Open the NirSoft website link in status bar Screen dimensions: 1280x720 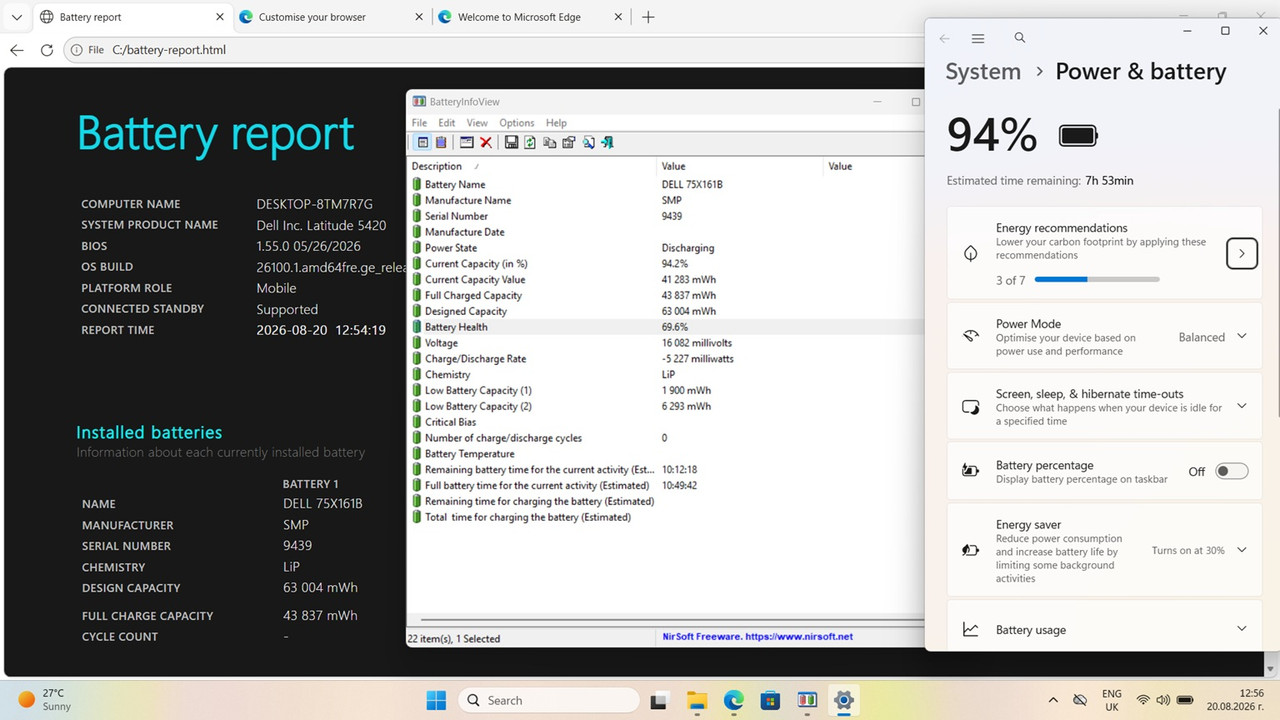pyautogui.click(x=758, y=636)
